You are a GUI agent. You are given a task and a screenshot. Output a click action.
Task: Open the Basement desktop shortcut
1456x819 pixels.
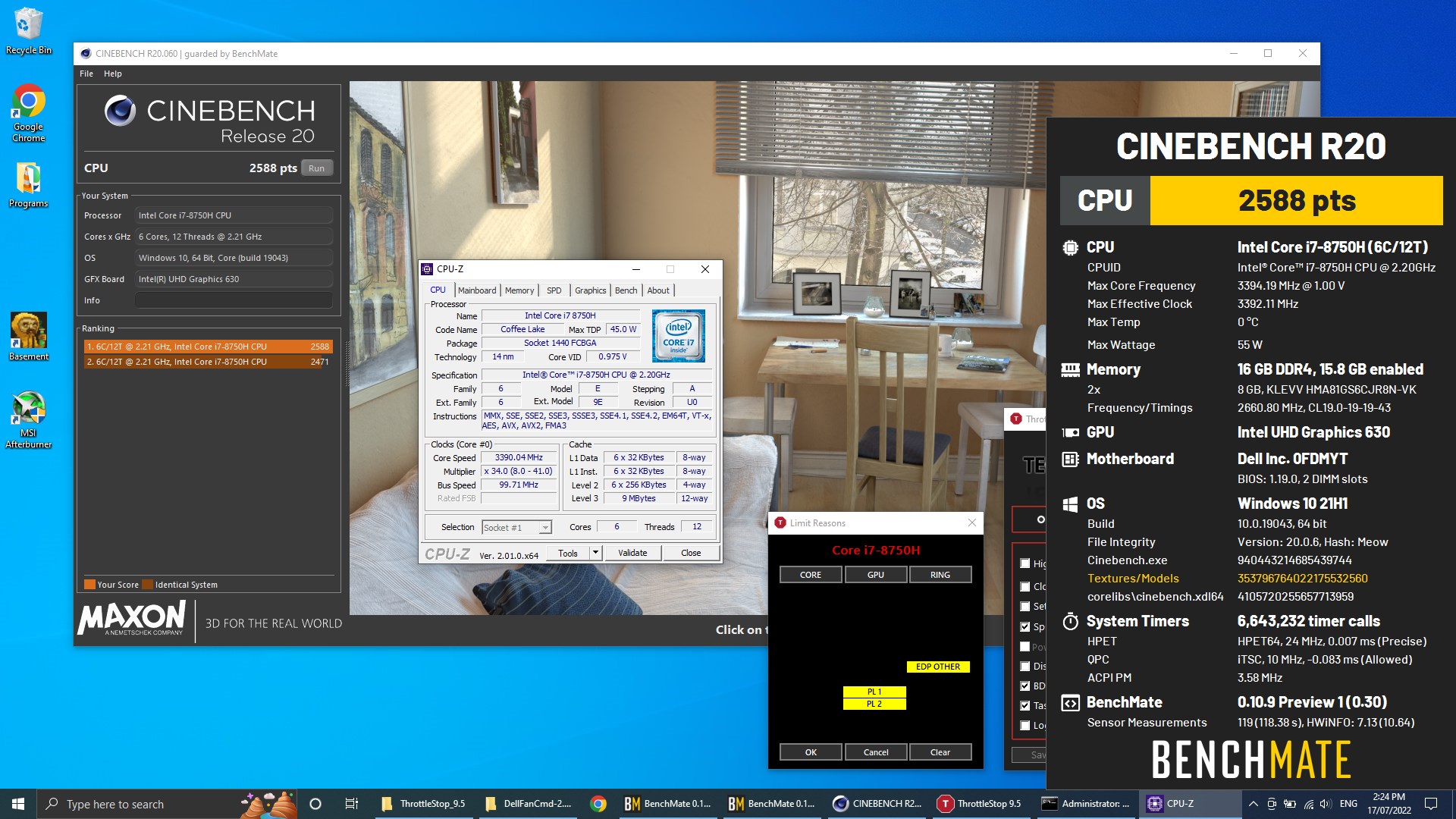[x=28, y=336]
